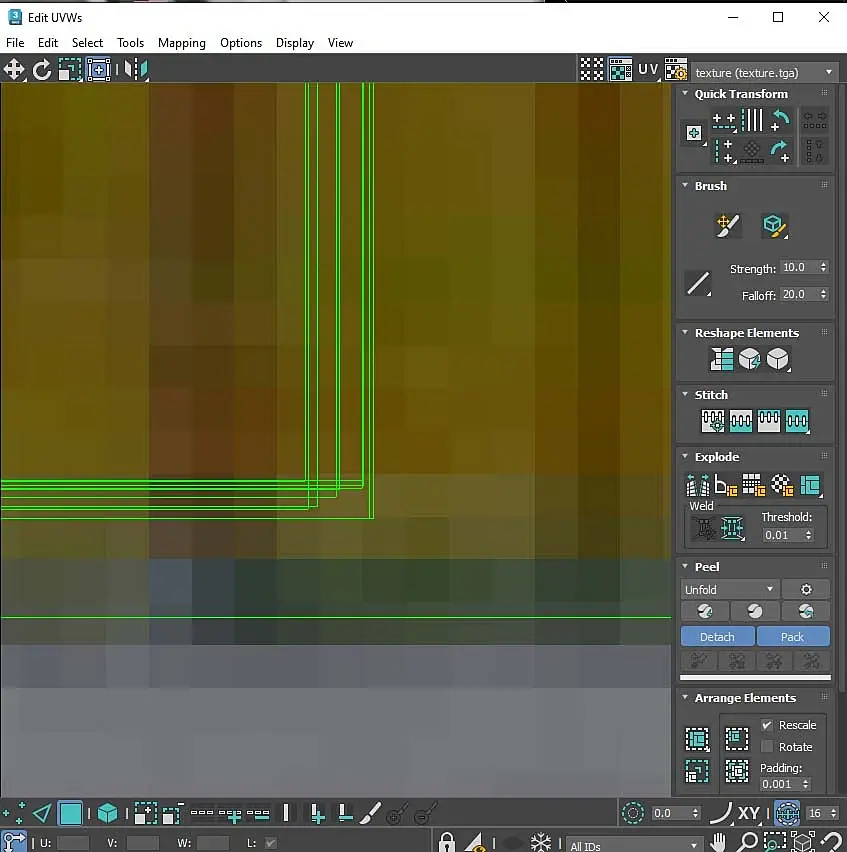This screenshot has height=852, width=847.
Task: Select Vertex sub-object mode
Action: coord(14,813)
